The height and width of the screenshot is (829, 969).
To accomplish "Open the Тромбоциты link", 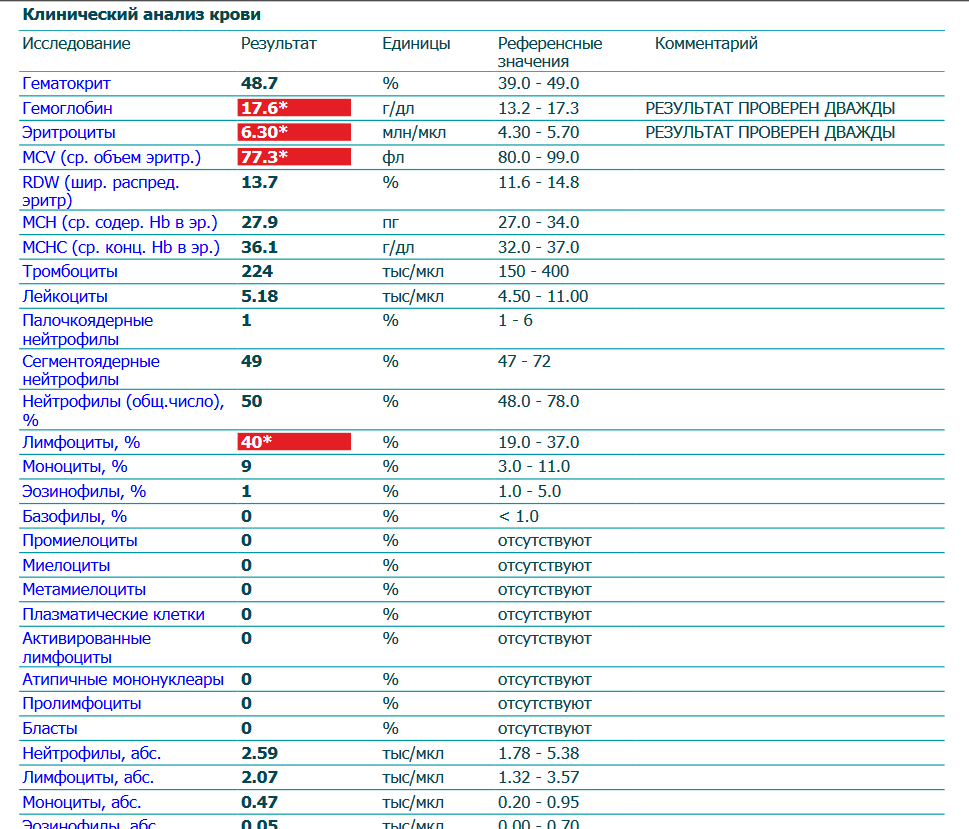I will click(70, 271).
